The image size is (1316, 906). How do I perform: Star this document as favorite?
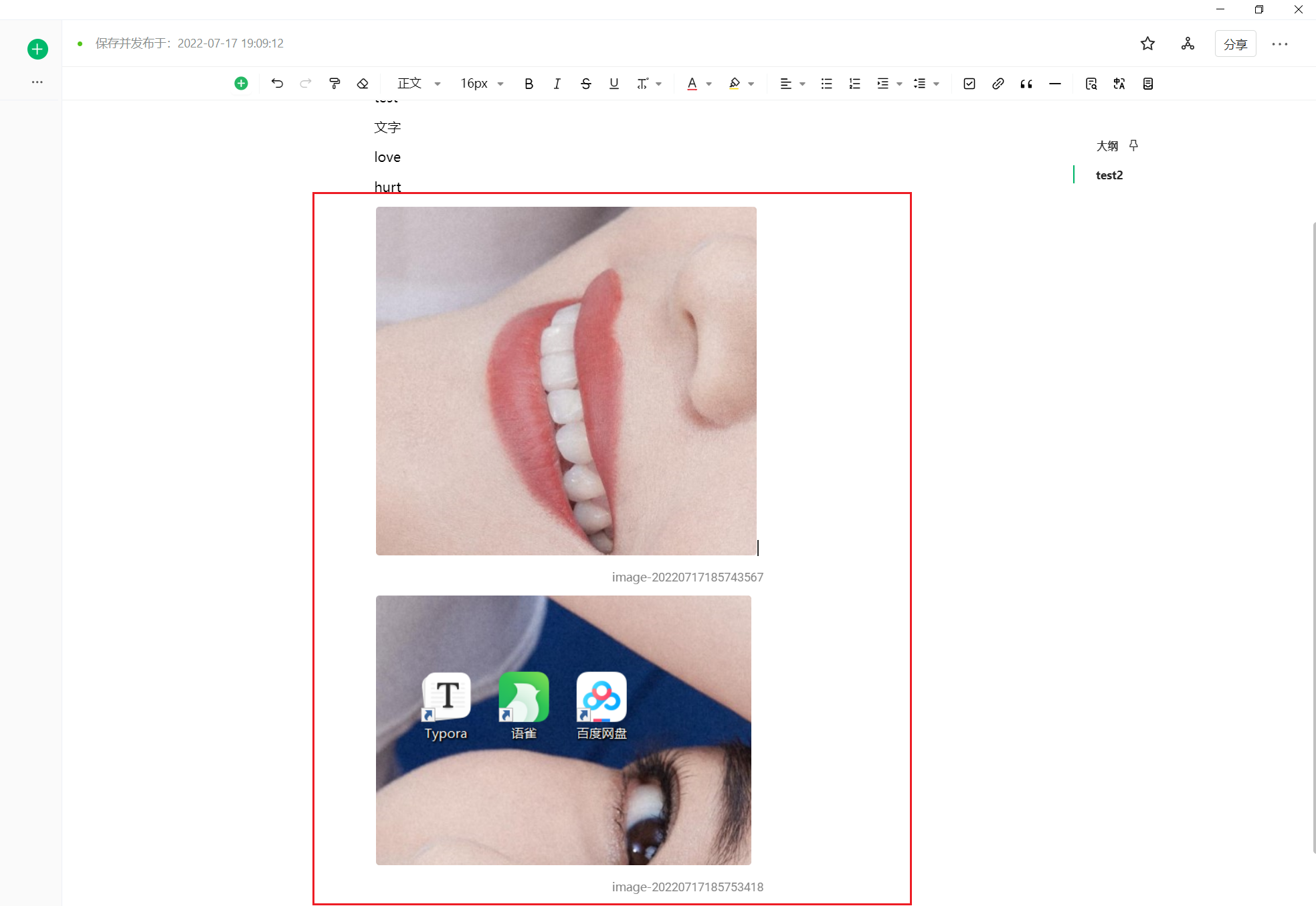coord(1147,43)
